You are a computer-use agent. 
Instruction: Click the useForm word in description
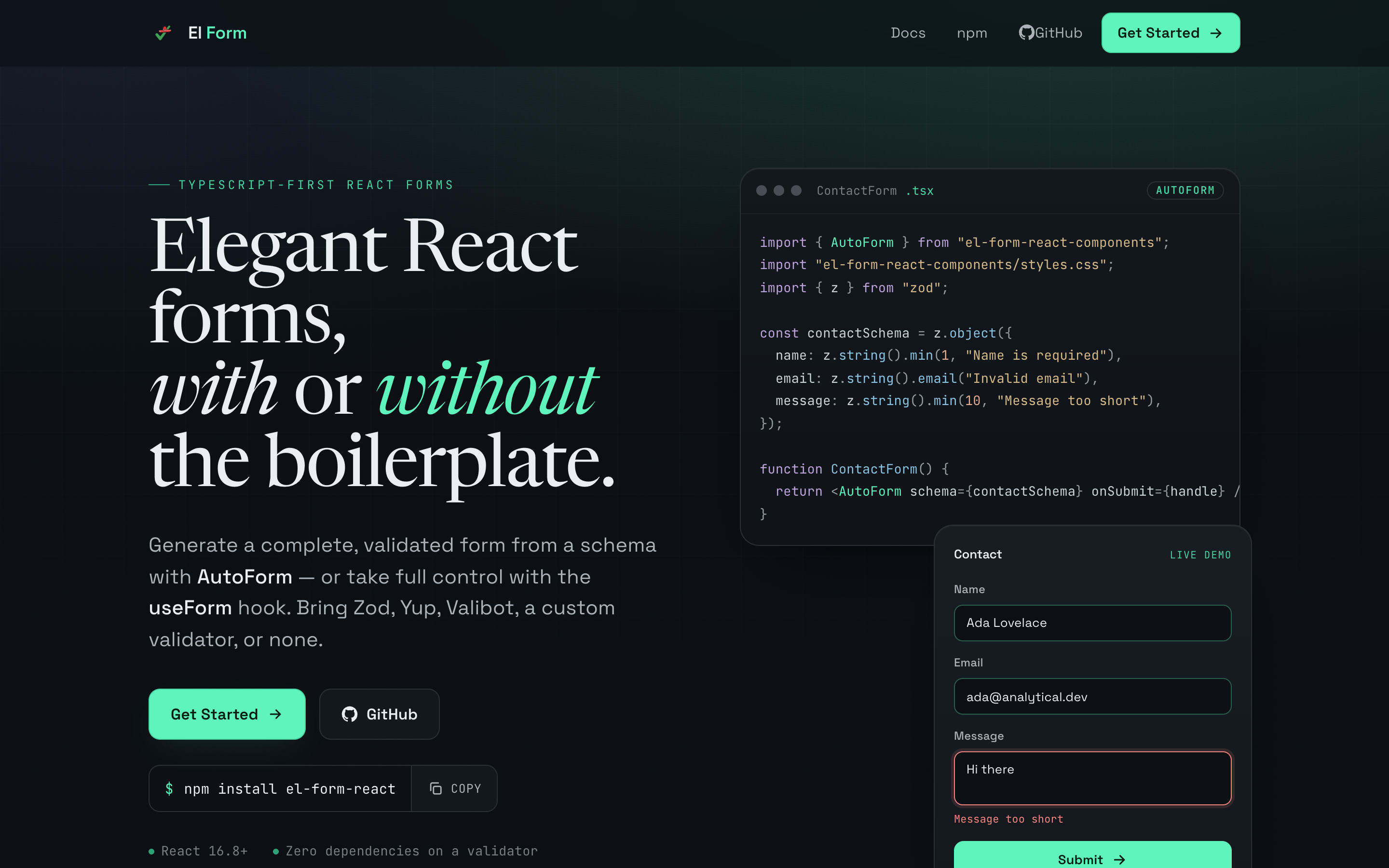190,608
